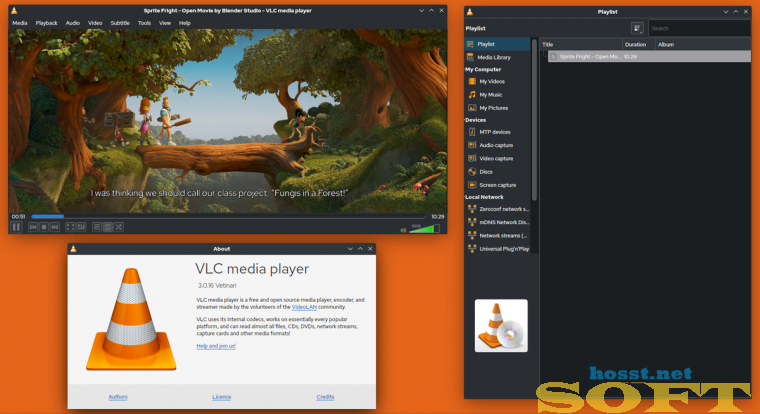Pause playback in VLC player
Screen dimensions: 760x414
16,227
